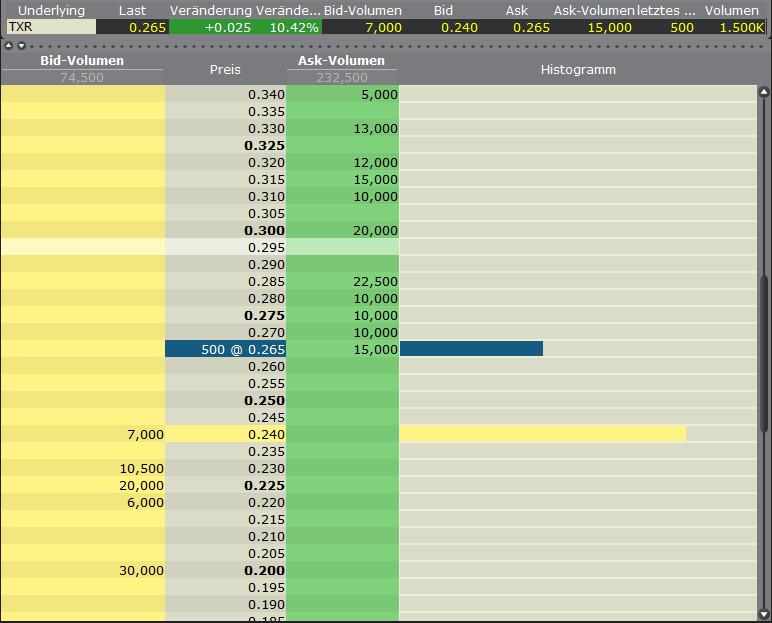Click the blue histogram bar at 0.265
Viewport: 772px width, 623px height.
471,349
